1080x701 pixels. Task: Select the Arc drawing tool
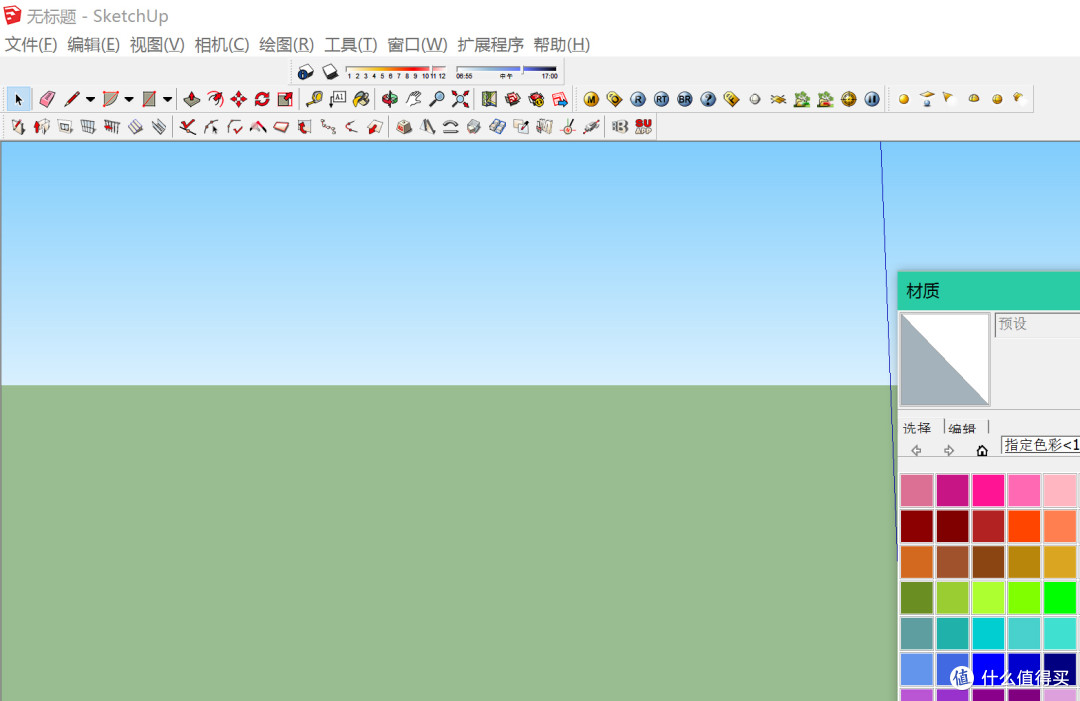(110, 99)
